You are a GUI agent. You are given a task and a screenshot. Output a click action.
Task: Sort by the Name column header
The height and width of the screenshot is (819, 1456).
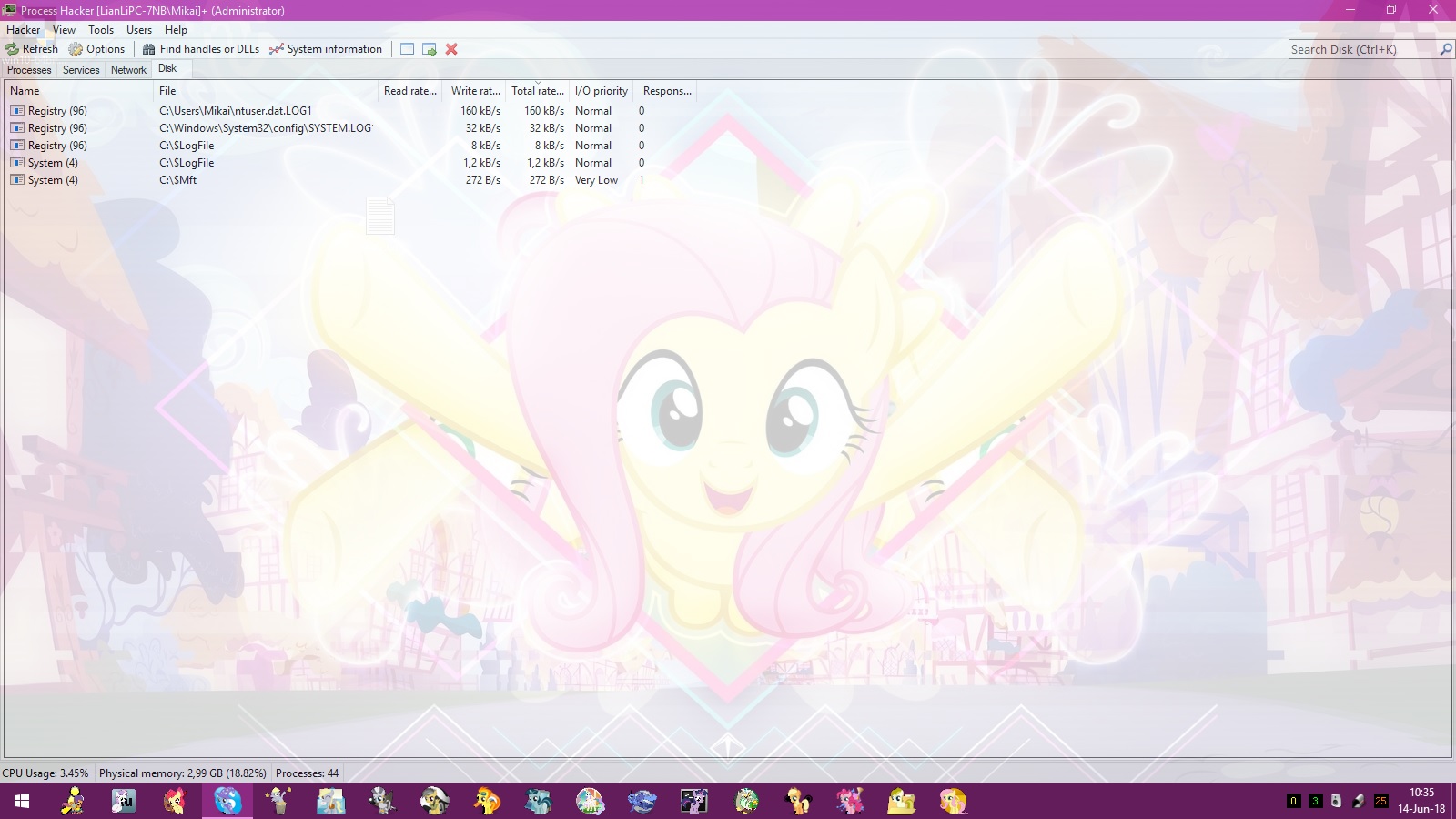79,91
